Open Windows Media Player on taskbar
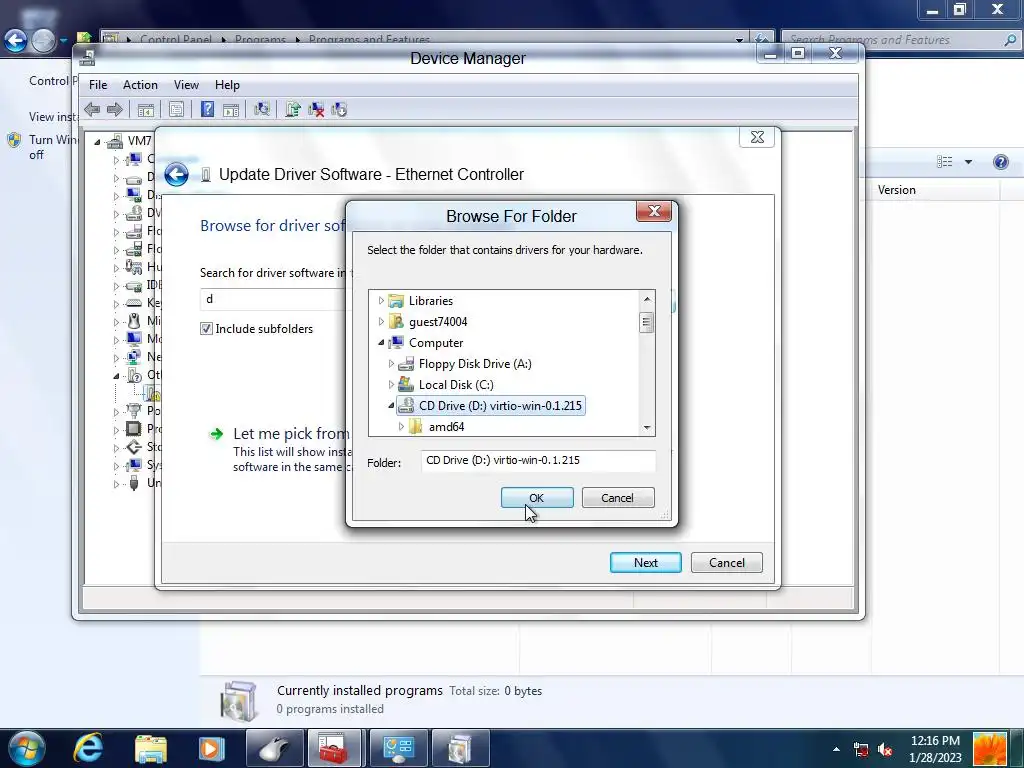The height and width of the screenshot is (768, 1024). (x=211, y=748)
